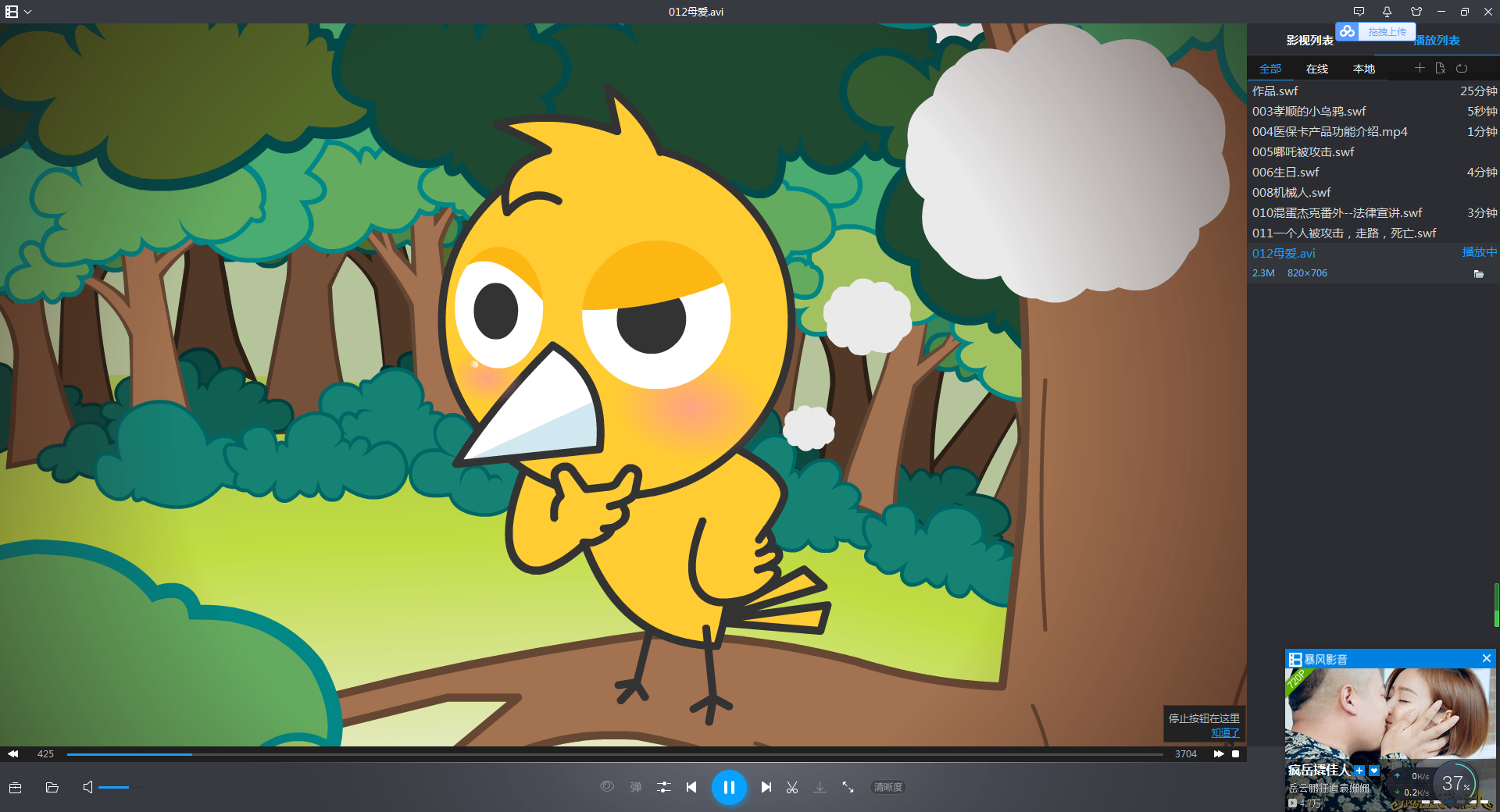Open the playback adjustment sliders icon
This screenshot has height=812, width=1500.
tap(664, 787)
